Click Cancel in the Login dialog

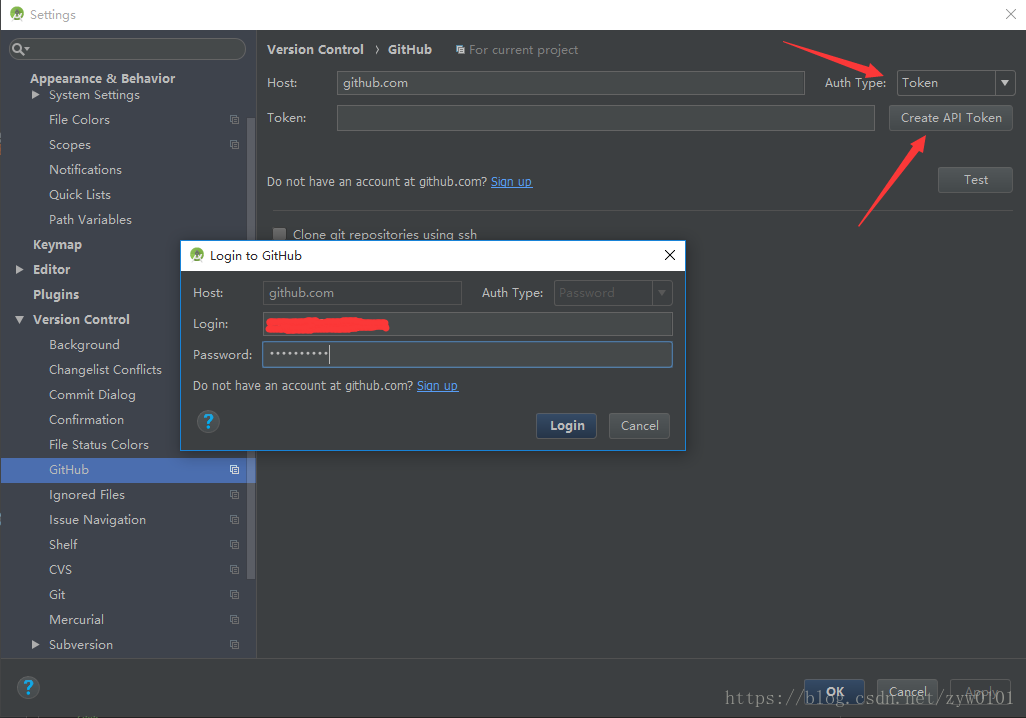click(x=639, y=426)
